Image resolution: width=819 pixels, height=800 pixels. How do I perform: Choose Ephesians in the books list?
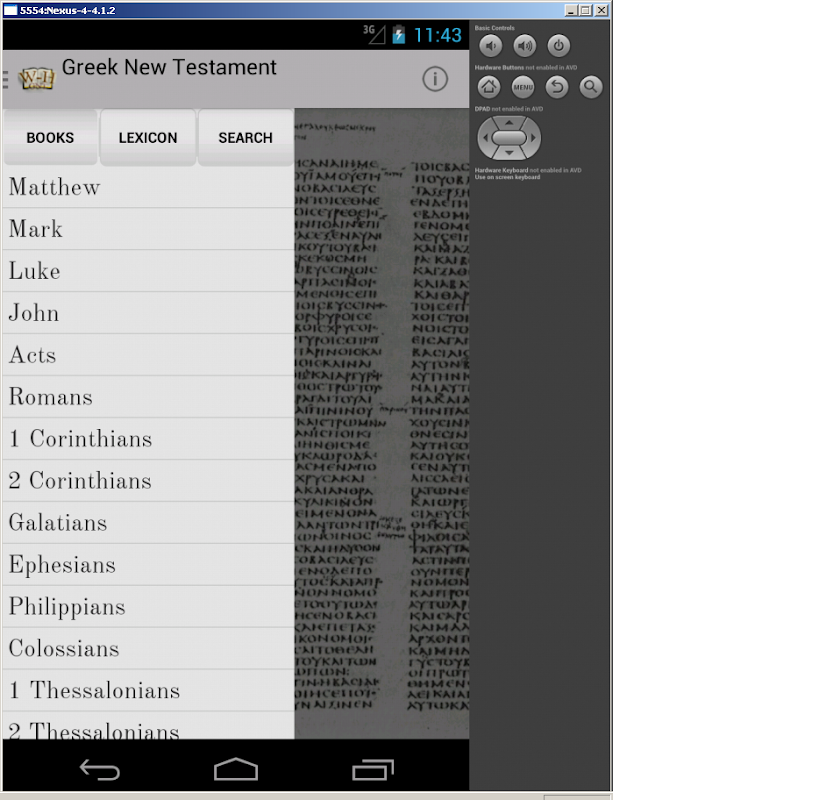148,564
